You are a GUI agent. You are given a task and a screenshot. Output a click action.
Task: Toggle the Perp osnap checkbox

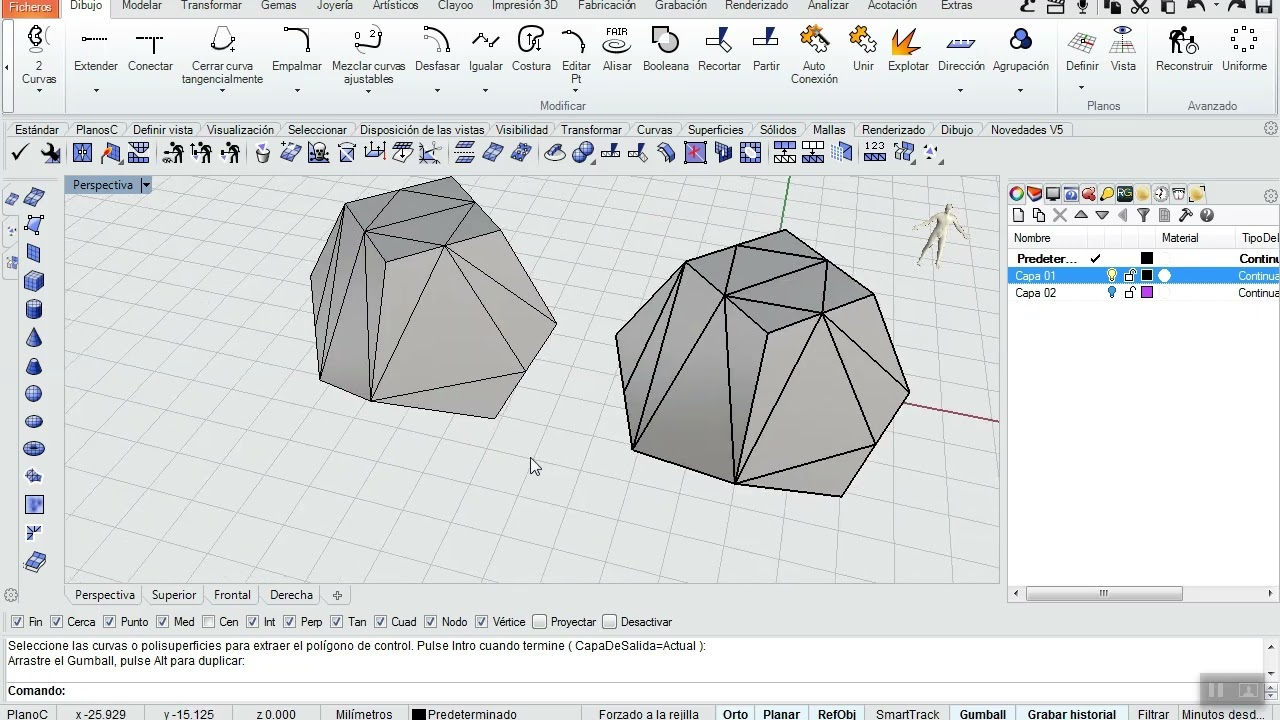click(290, 622)
